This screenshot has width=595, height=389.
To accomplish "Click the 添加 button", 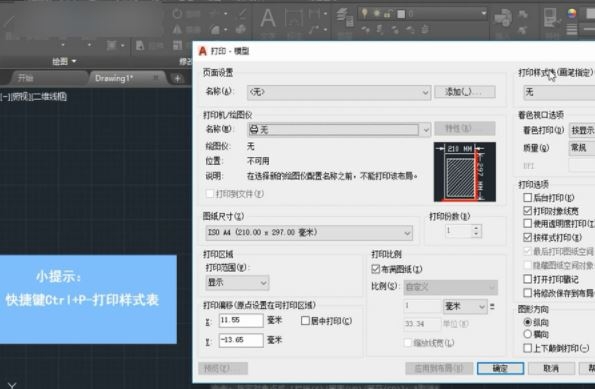I will point(465,92).
